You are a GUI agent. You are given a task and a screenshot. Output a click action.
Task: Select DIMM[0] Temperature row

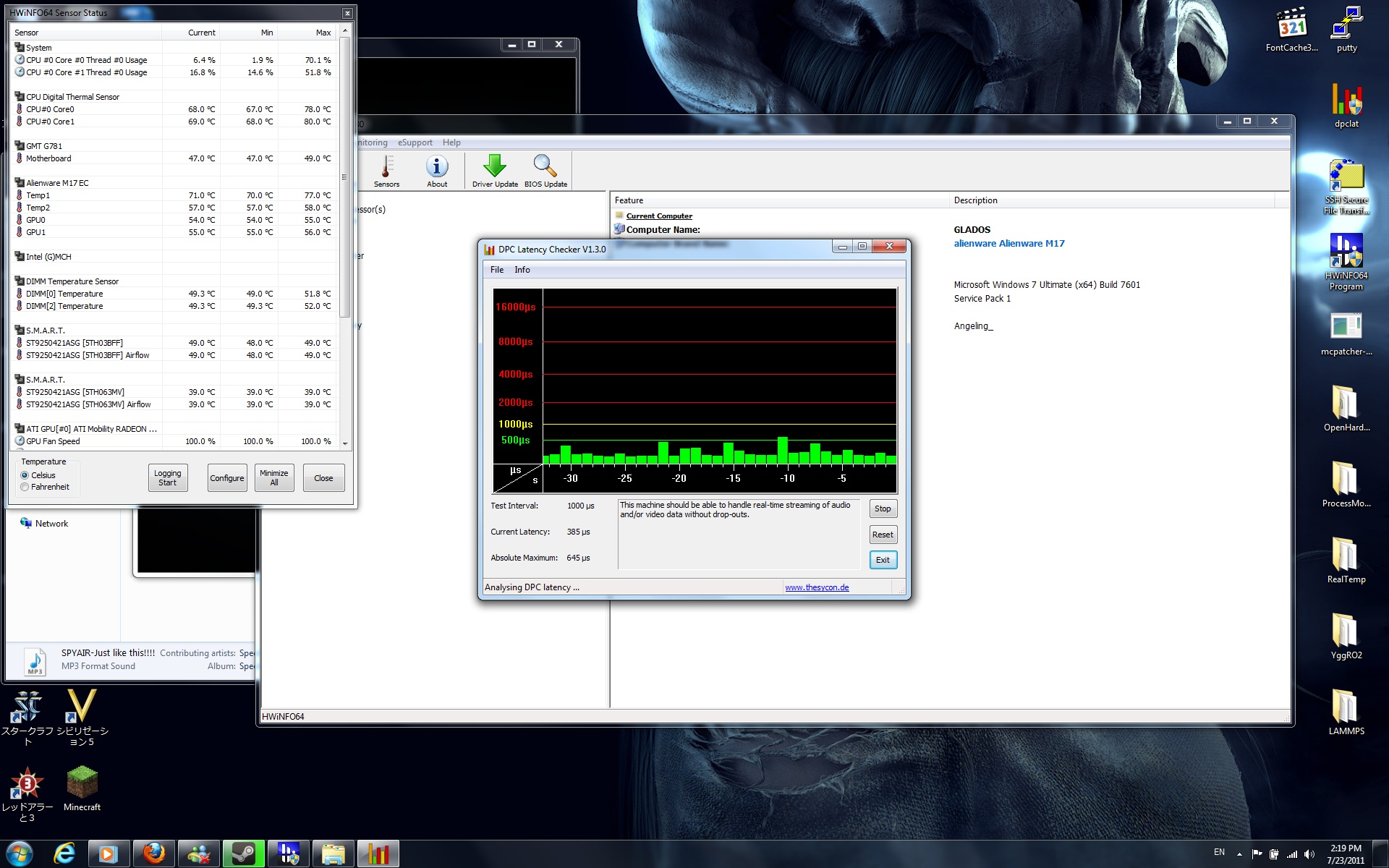tap(174, 294)
